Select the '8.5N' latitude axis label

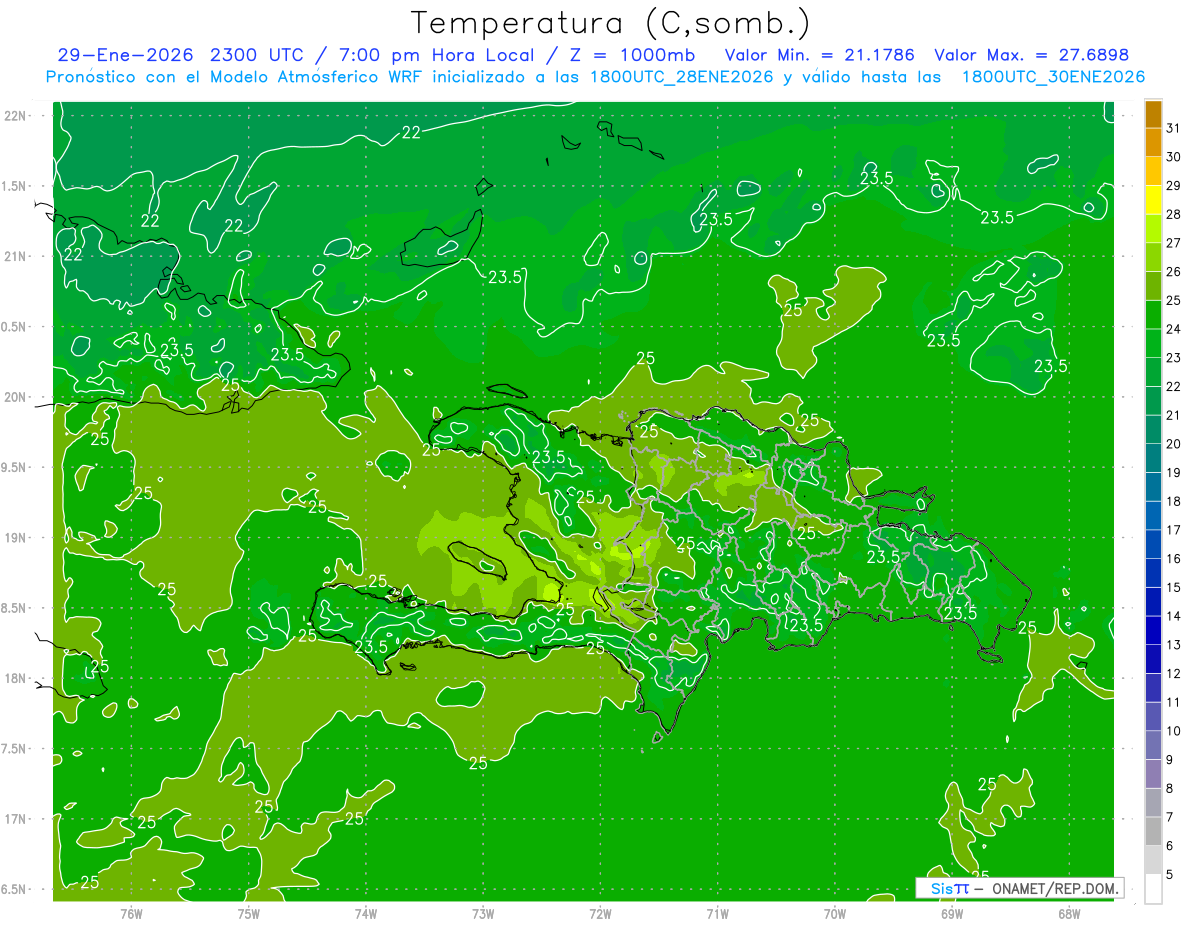point(14,608)
